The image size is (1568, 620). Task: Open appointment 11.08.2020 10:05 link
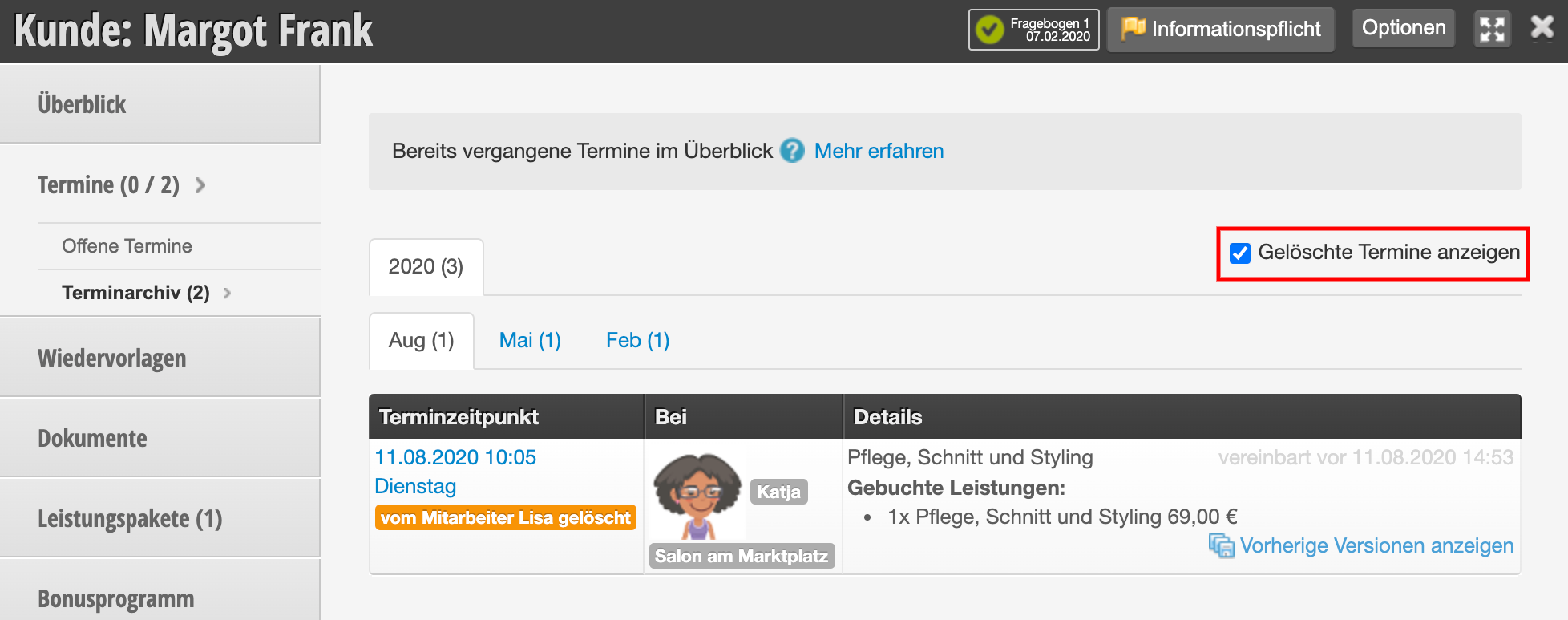coord(455,457)
